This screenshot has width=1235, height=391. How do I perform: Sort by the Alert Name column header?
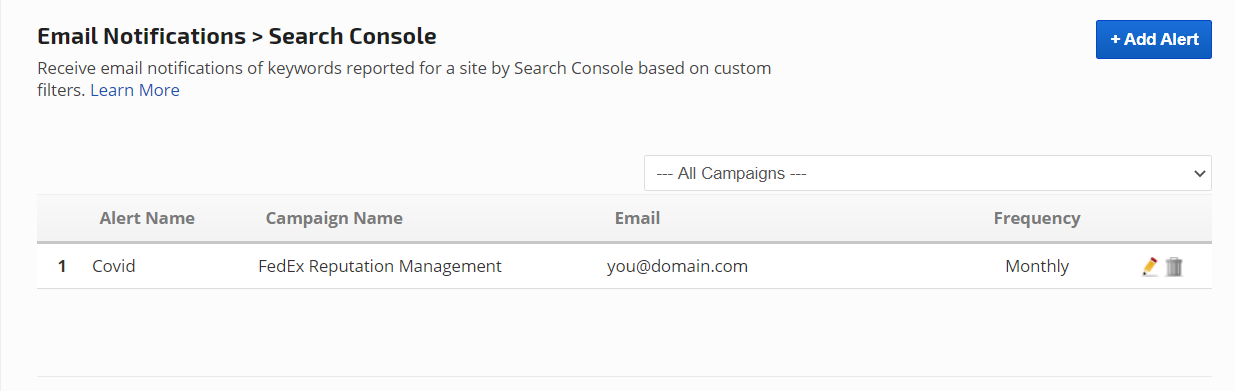click(147, 218)
